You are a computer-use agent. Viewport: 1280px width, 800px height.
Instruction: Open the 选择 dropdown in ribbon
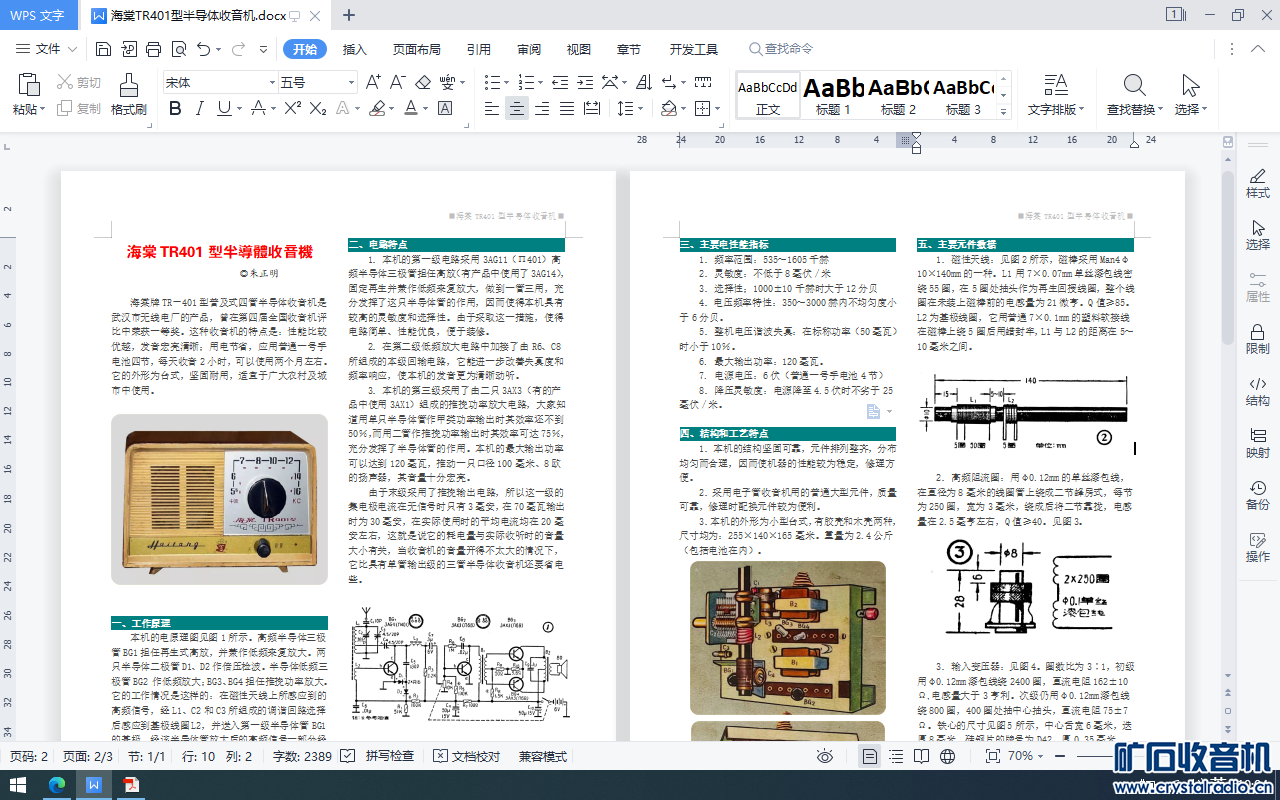point(1190,96)
